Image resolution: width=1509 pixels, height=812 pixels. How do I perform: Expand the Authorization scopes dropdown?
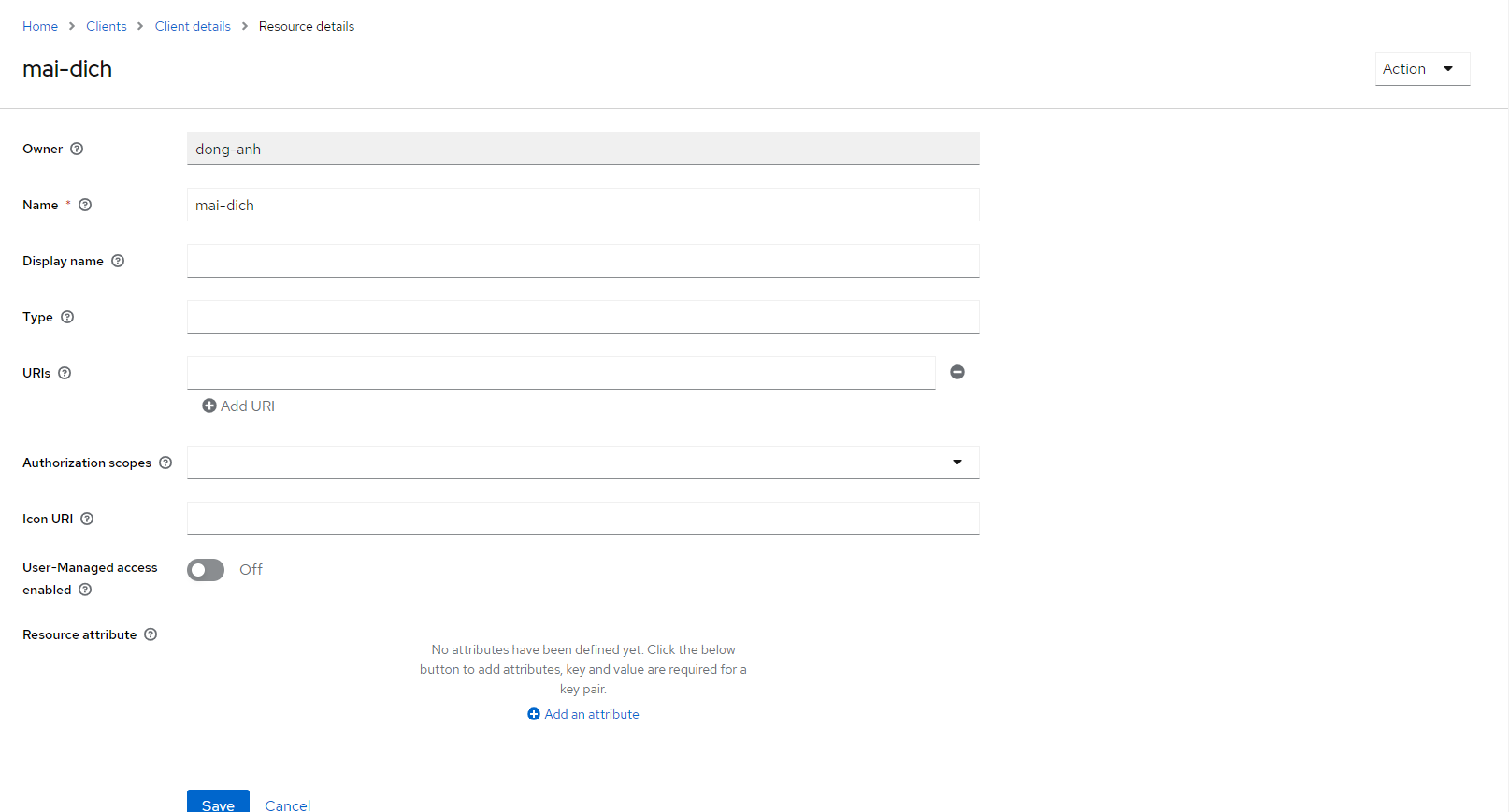pos(956,463)
